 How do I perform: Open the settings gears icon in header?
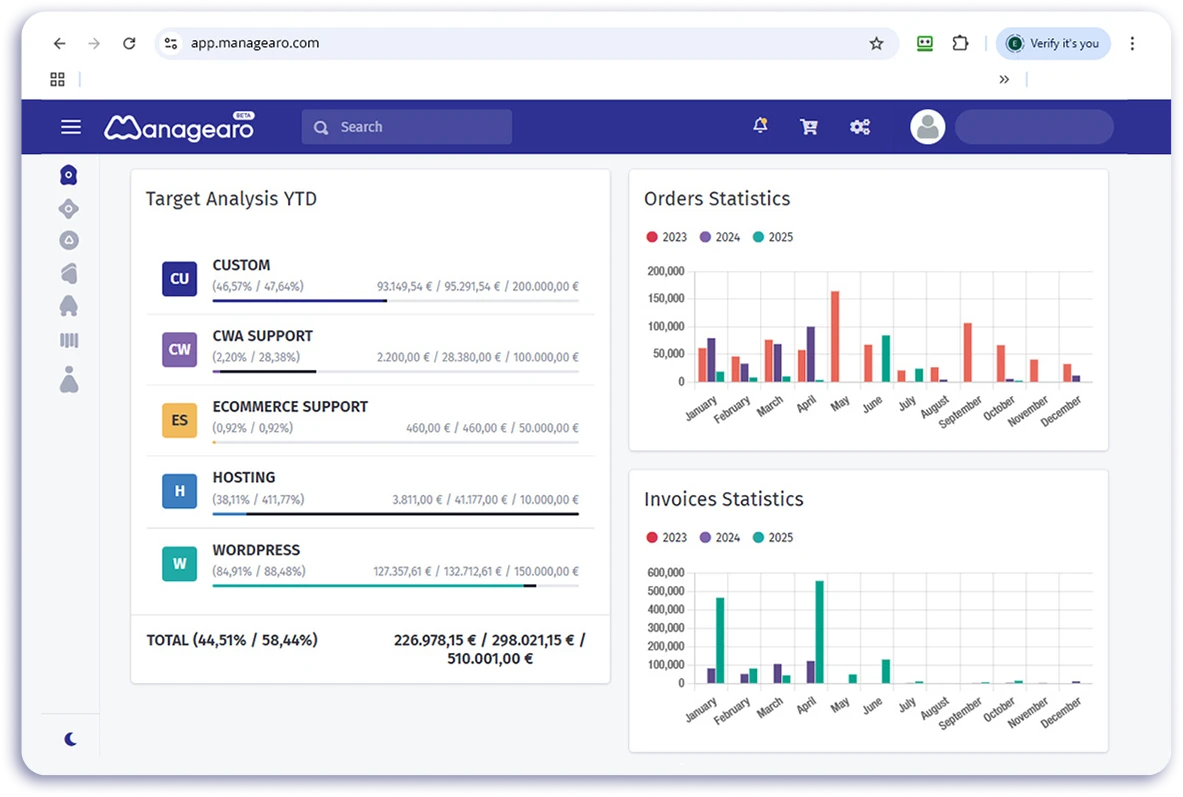pyautogui.click(x=859, y=127)
